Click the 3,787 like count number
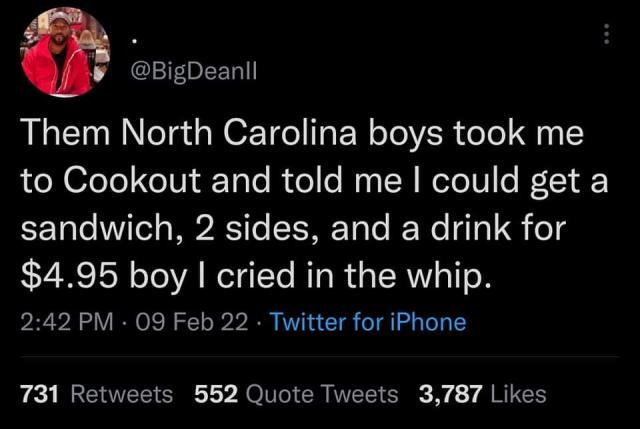This screenshot has width=640, height=429. click(x=451, y=393)
